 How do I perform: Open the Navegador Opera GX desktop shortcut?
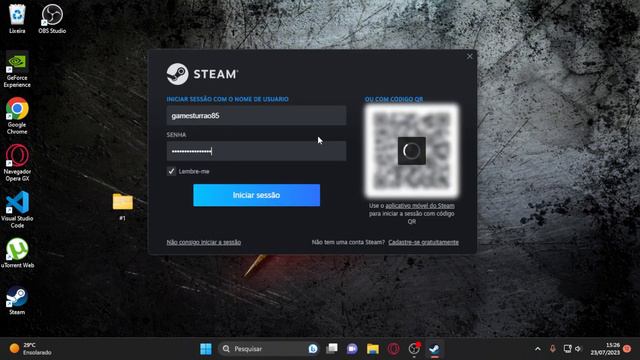point(17,163)
